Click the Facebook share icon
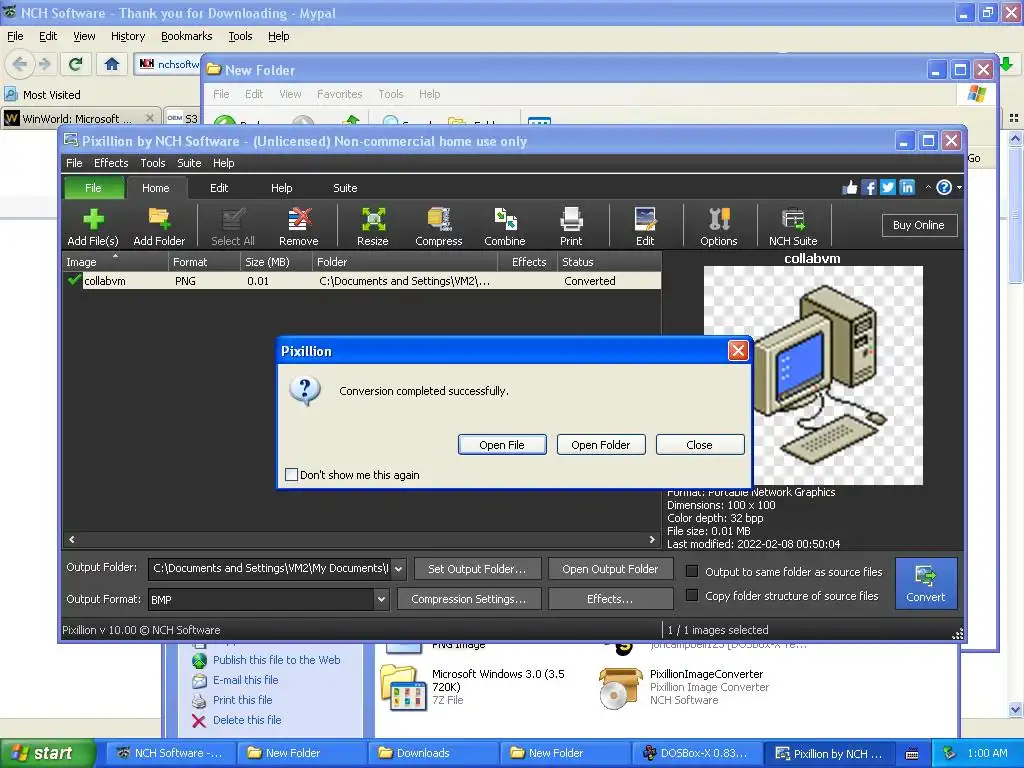Image resolution: width=1024 pixels, height=768 pixels. pyautogui.click(x=869, y=188)
